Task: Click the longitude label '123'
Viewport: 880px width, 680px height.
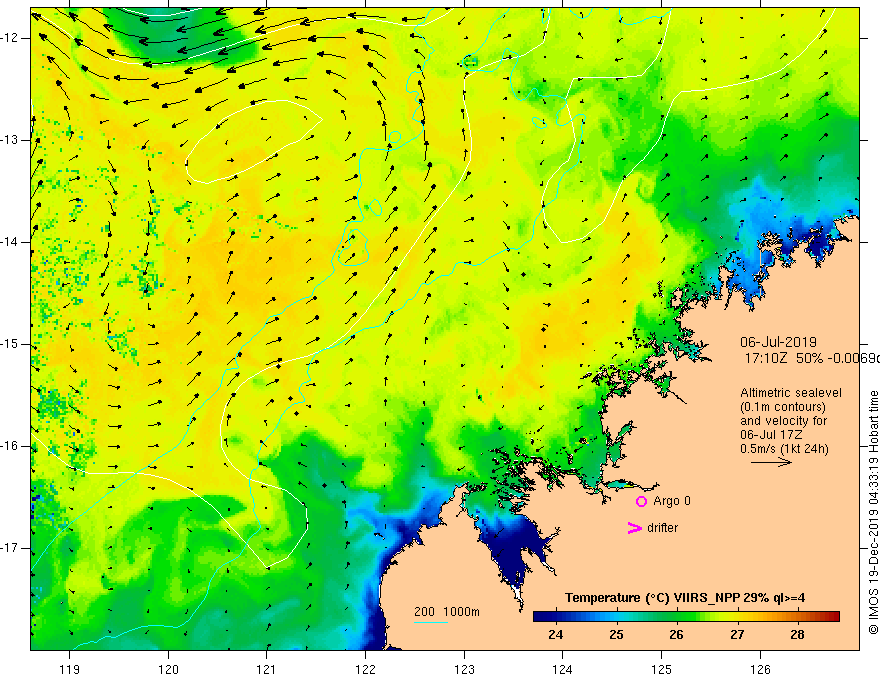Action: click(464, 669)
